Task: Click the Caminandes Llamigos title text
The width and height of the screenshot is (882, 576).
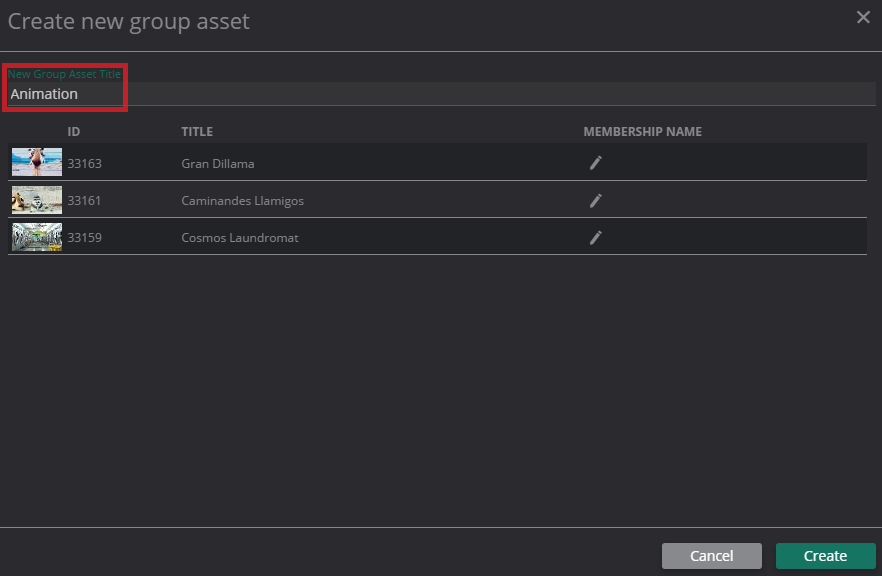Action: (242, 200)
